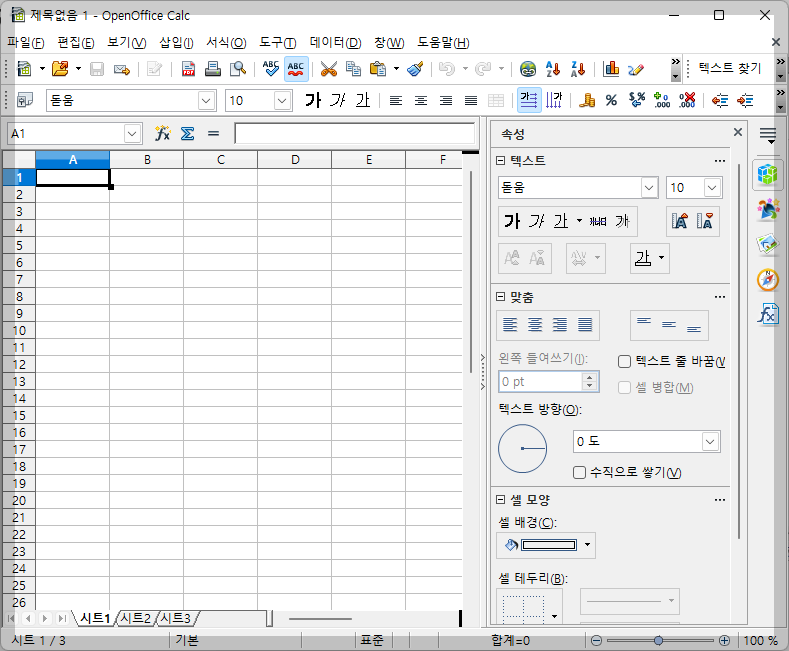Screen dimensions: 789x651
Task: Click Delete Decimal Place icon
Action: pos(687,100)
